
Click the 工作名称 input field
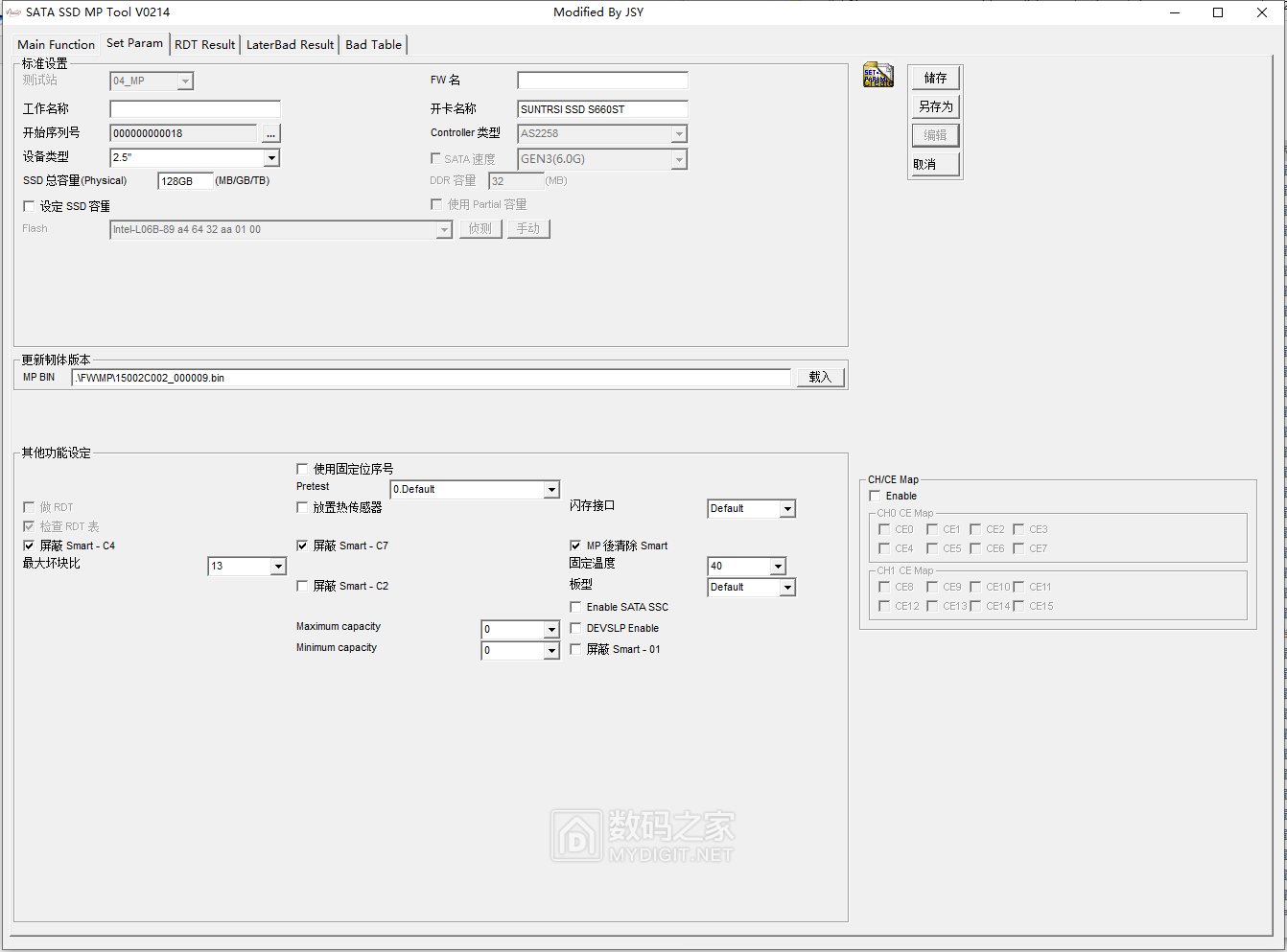(x=195, y=109)
